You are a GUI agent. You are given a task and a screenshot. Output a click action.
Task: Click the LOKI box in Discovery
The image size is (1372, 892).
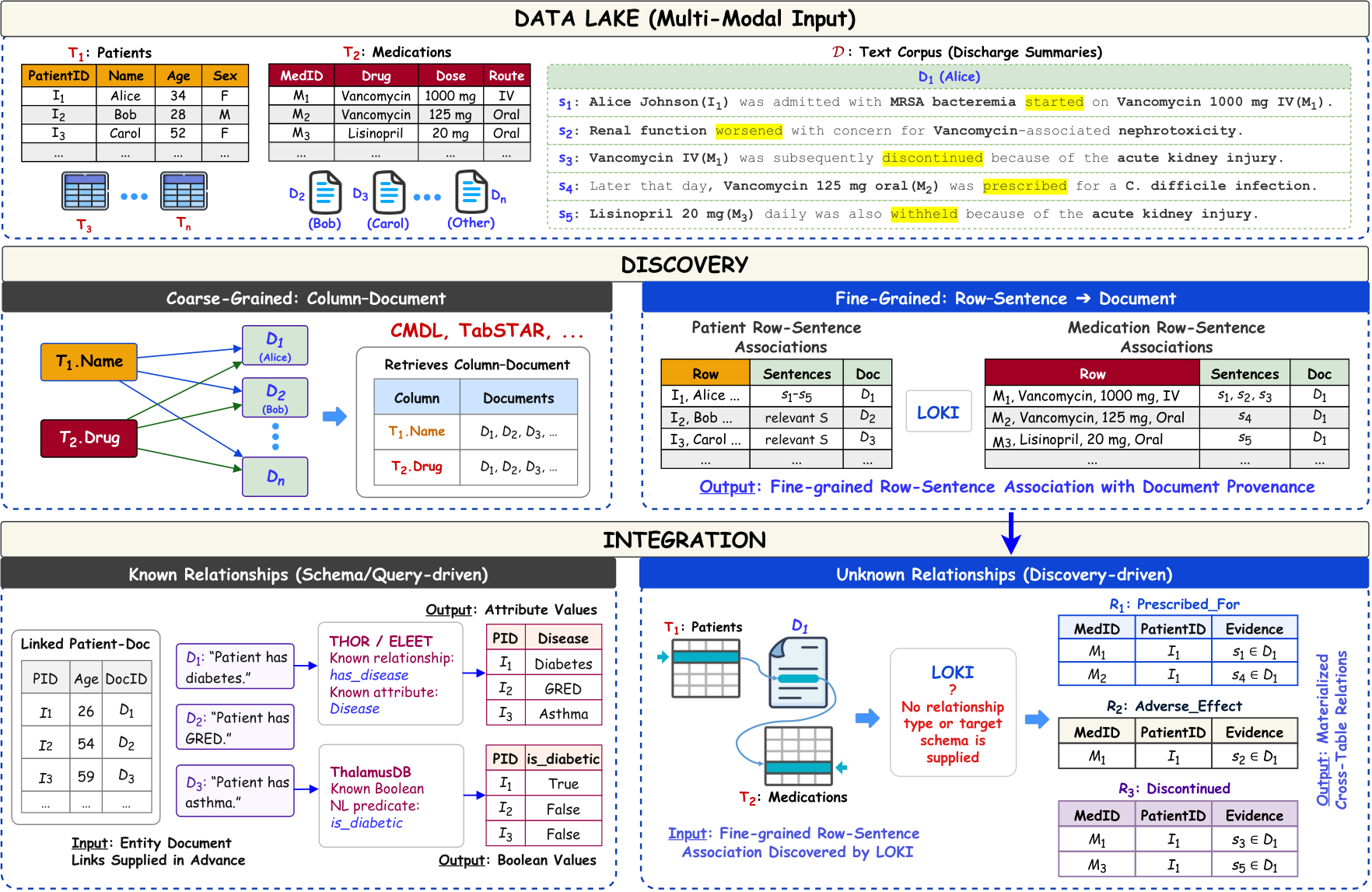click(939, 411)
